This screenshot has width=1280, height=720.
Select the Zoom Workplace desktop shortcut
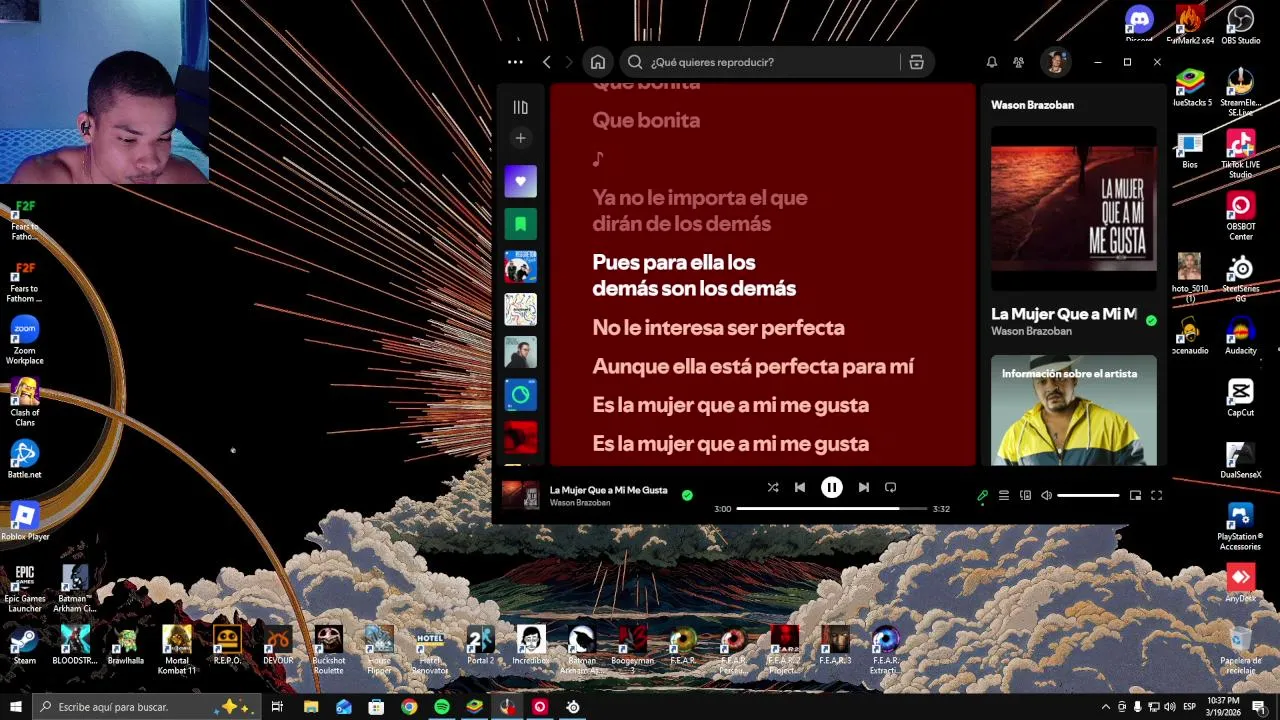pyautogui.click(x=25, y=341)
